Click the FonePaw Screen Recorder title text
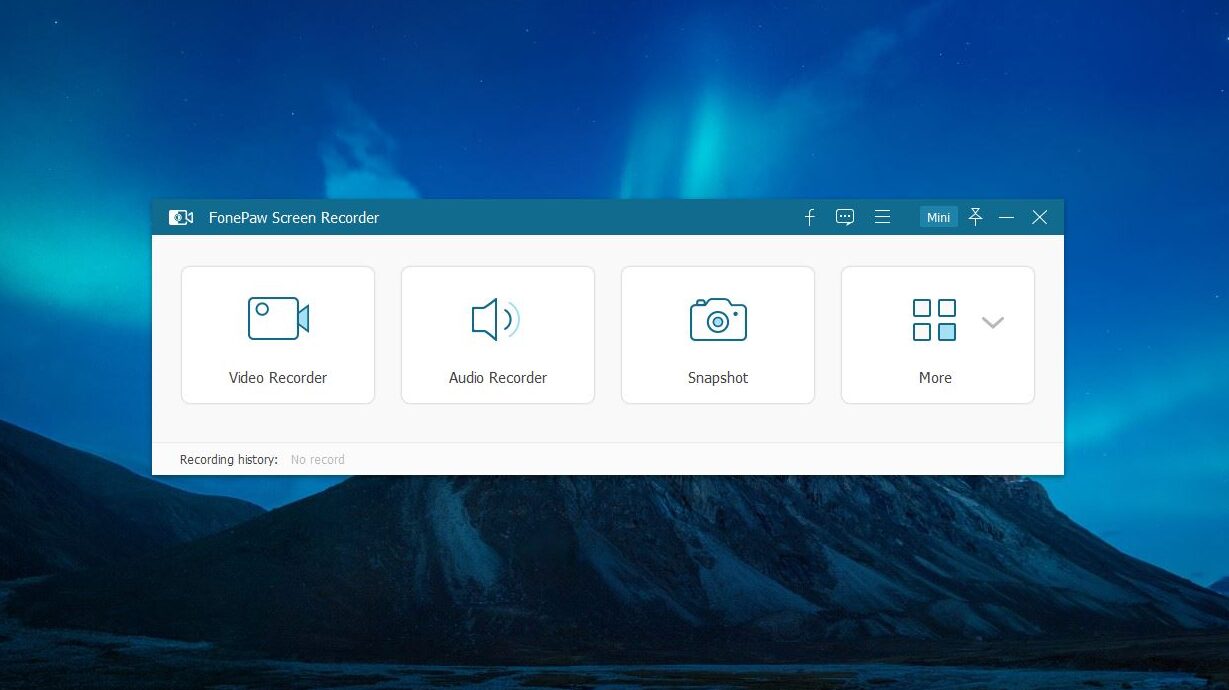The image size is (1229, 690). pyautogui.click(x=294, y=218)
